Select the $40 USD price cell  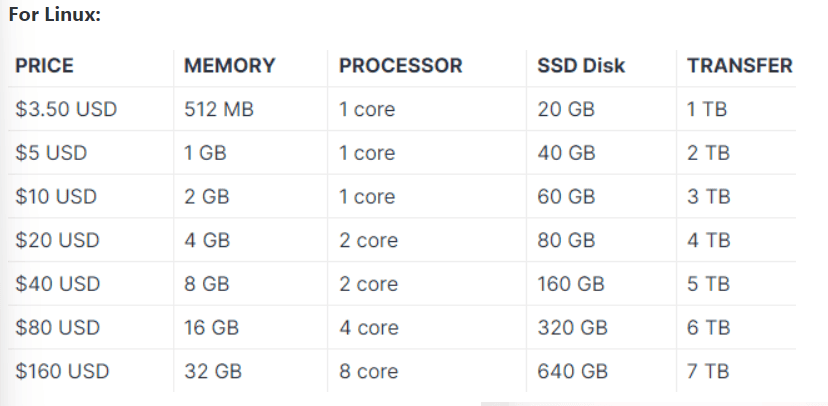click(x=58, y=284)
